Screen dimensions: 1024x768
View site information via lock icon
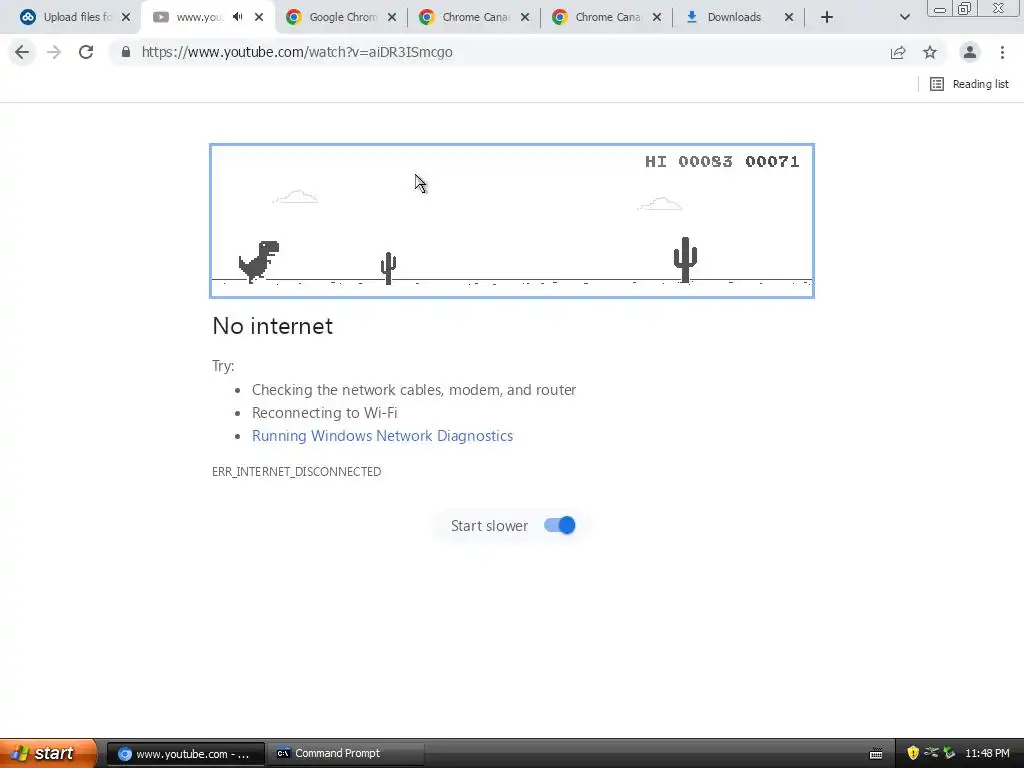tap(126, 52)
